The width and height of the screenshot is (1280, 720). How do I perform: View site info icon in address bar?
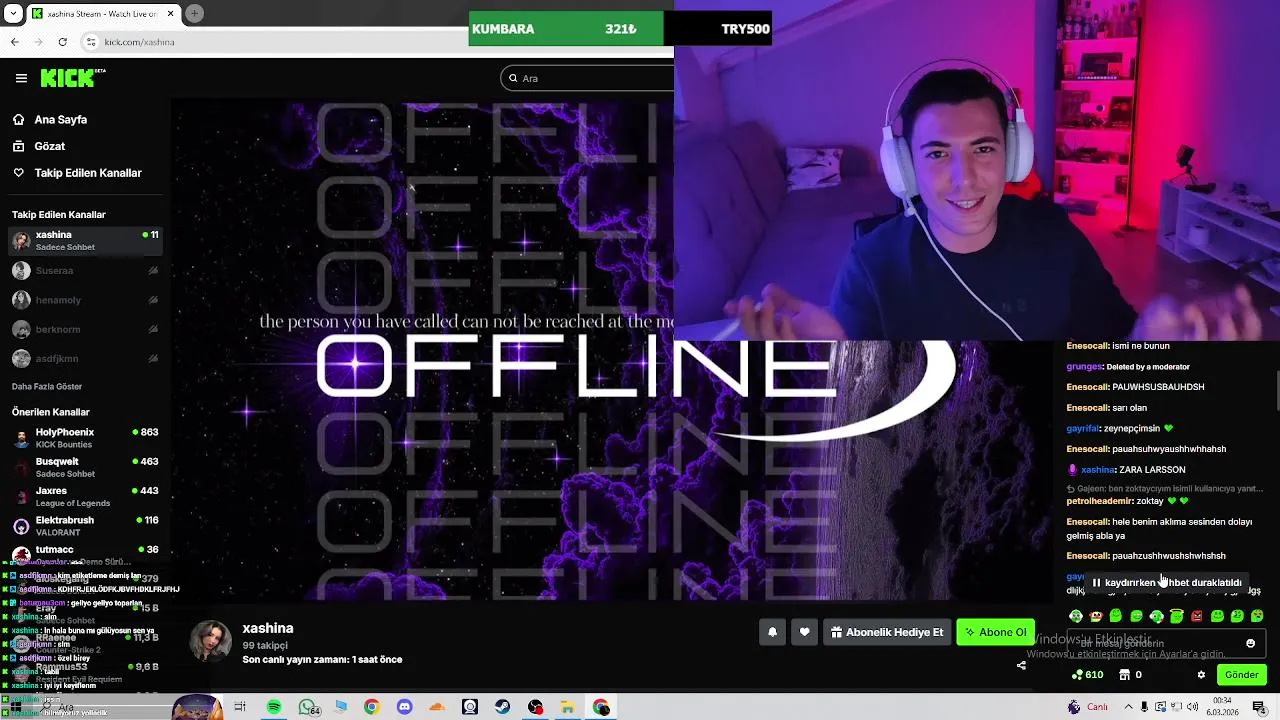click(x=91, y=42)
